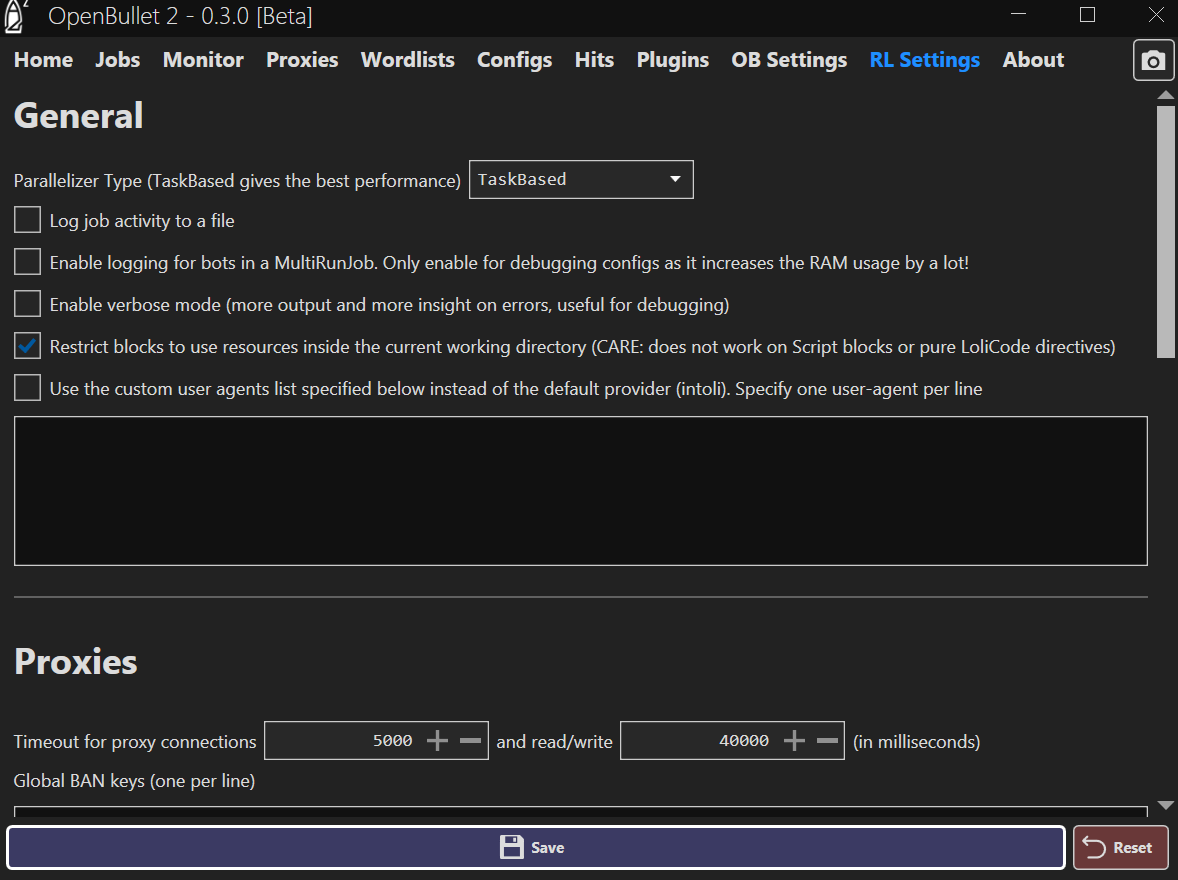Go to the Proxies tab
This screenshot has height=880, width=1178.
click(x=302, y=60)
